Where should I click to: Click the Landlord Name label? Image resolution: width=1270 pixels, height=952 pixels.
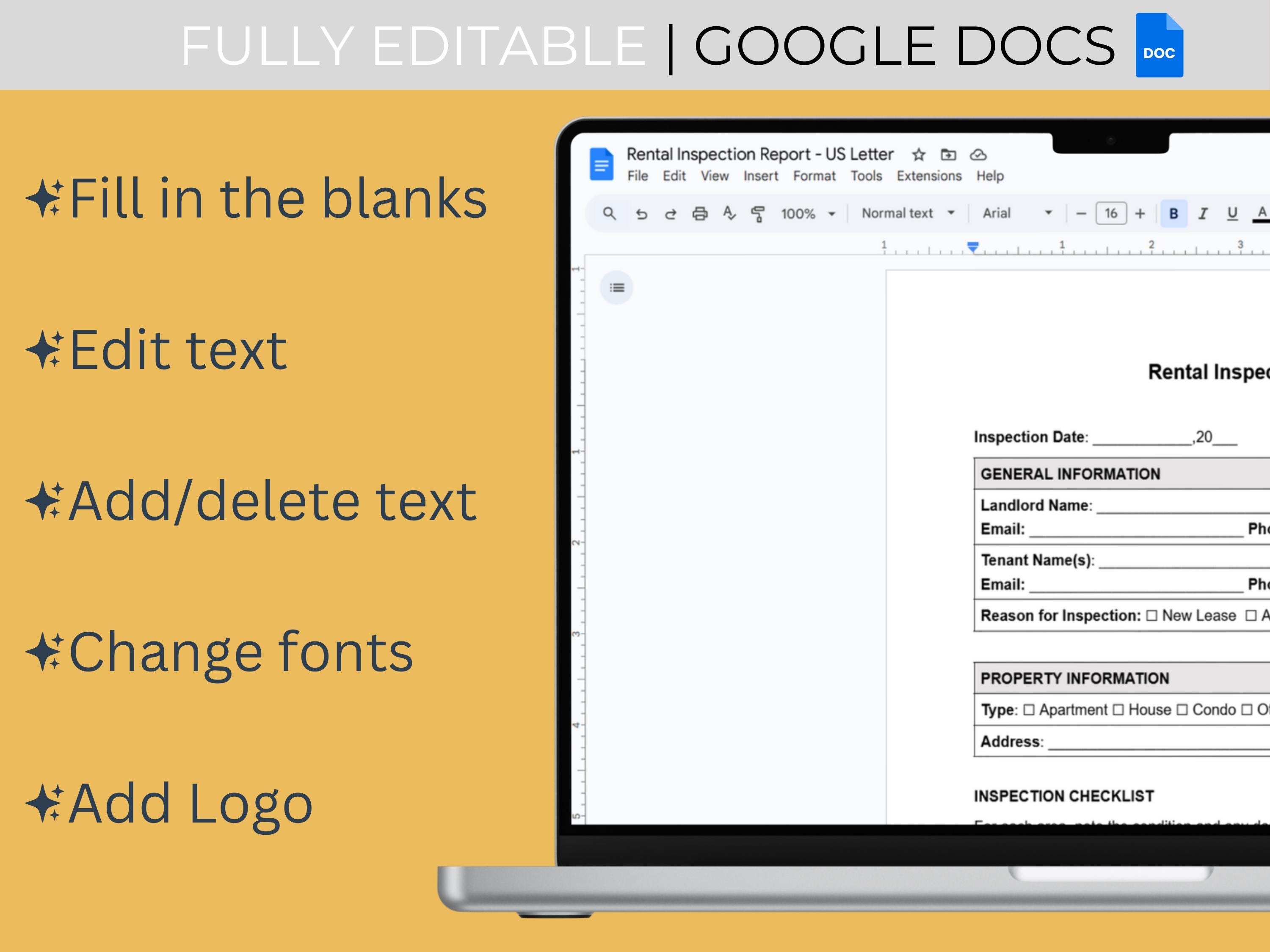point(1036,506)
